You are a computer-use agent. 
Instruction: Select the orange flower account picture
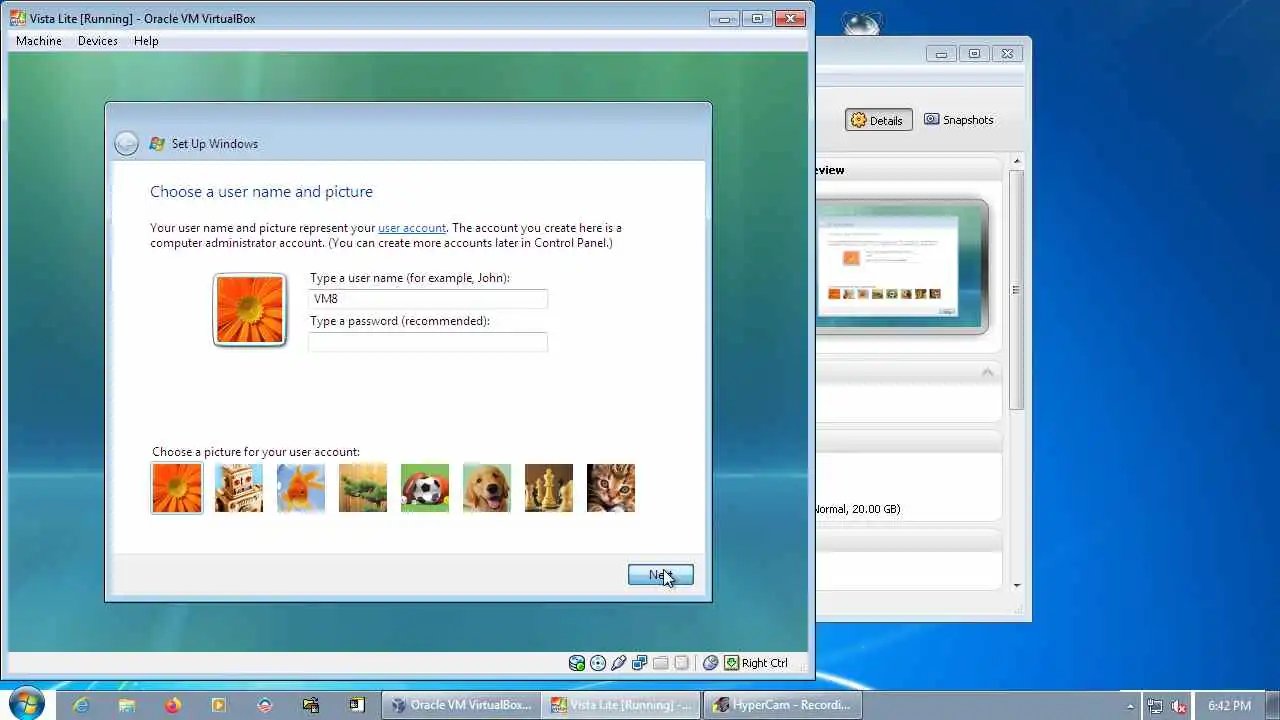point(177,488)
